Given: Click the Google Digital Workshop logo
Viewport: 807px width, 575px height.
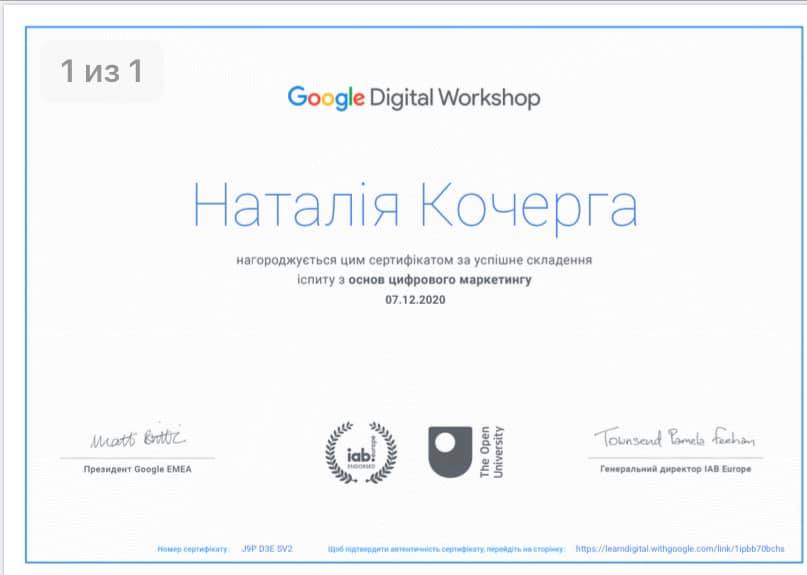Looking at the screenshot, I should (414, 98).
